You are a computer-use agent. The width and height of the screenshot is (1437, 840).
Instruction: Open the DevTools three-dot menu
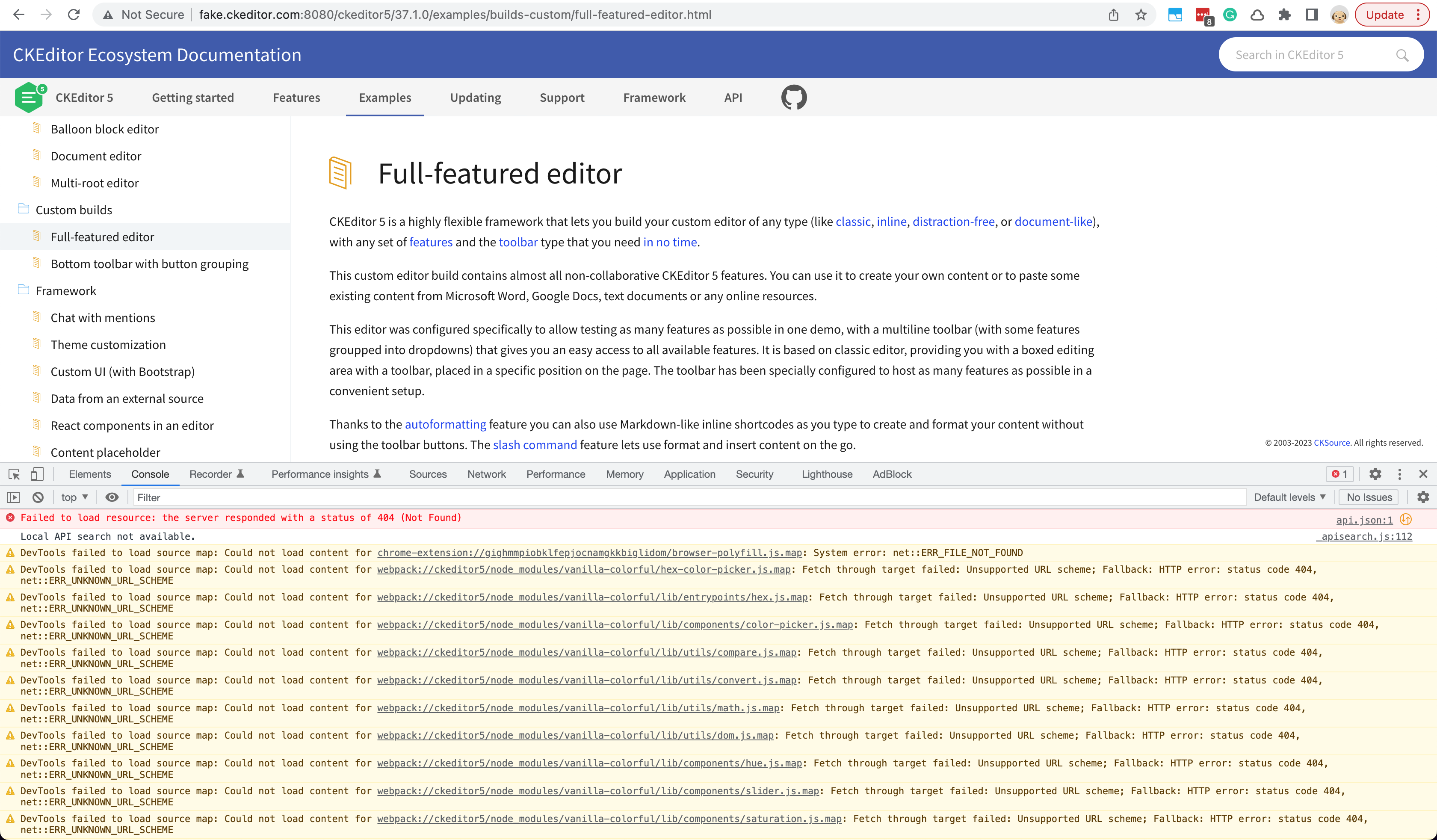[1399, 474]
